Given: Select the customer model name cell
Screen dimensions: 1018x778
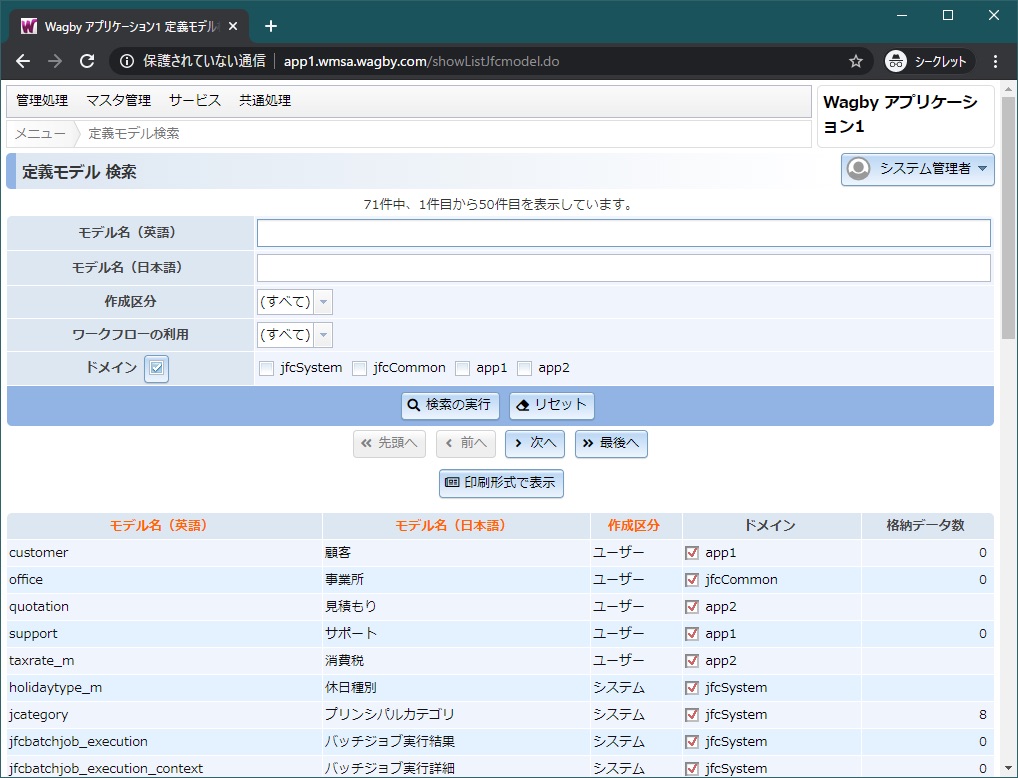Looking at the screenshot, I should point(164,553).
